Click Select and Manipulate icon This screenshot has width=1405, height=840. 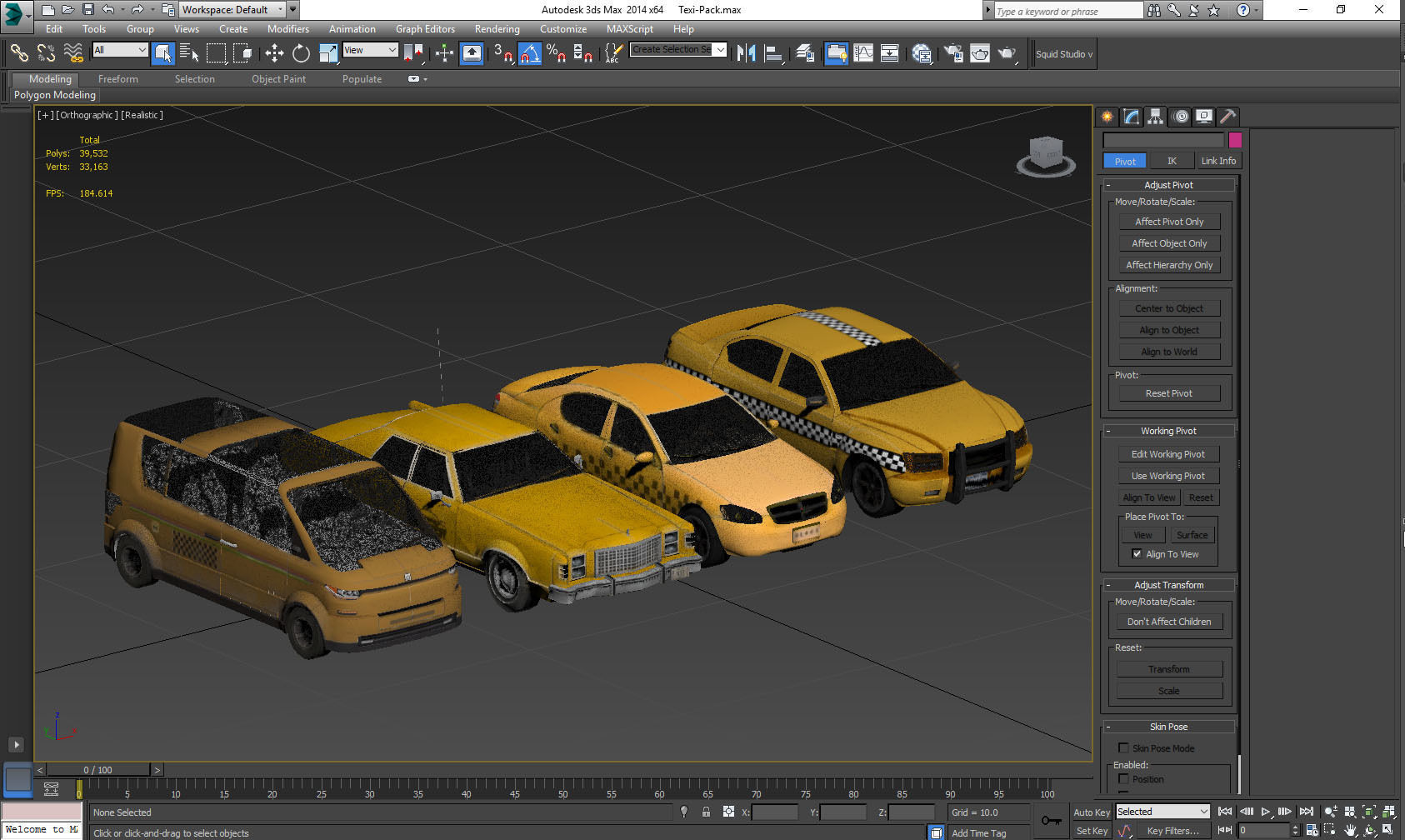pos(444,53)
